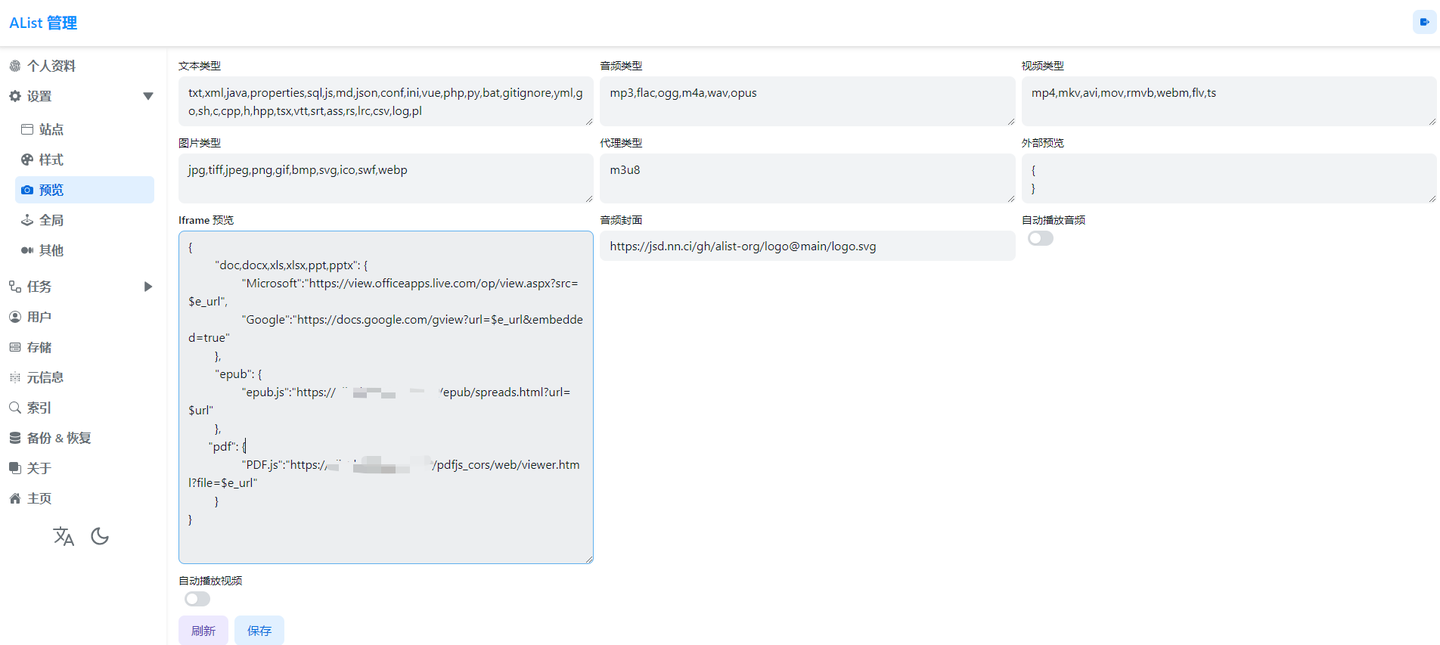
Task: Click the icon beside 元信息
Action: tap(15, 377)
